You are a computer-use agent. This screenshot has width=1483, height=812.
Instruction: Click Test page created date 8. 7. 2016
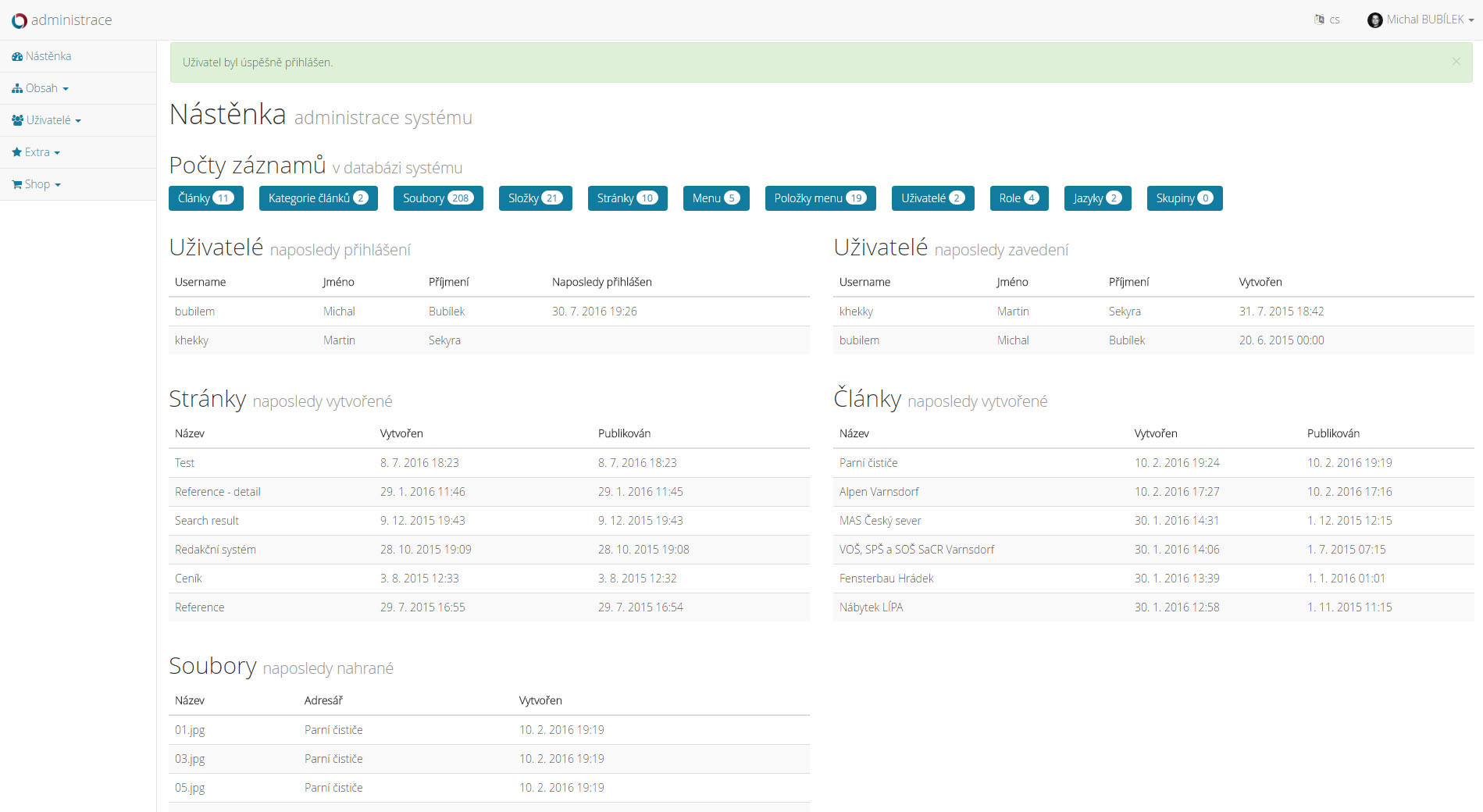click(419, 463)
